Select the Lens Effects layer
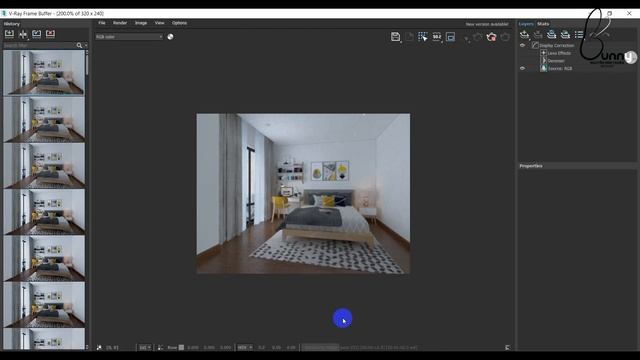This screenshot has height=360, width=640. (559, 53)
